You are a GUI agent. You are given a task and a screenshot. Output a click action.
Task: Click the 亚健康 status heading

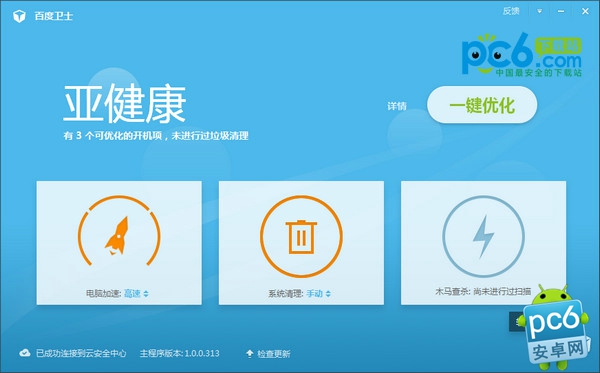coord(125,104)
